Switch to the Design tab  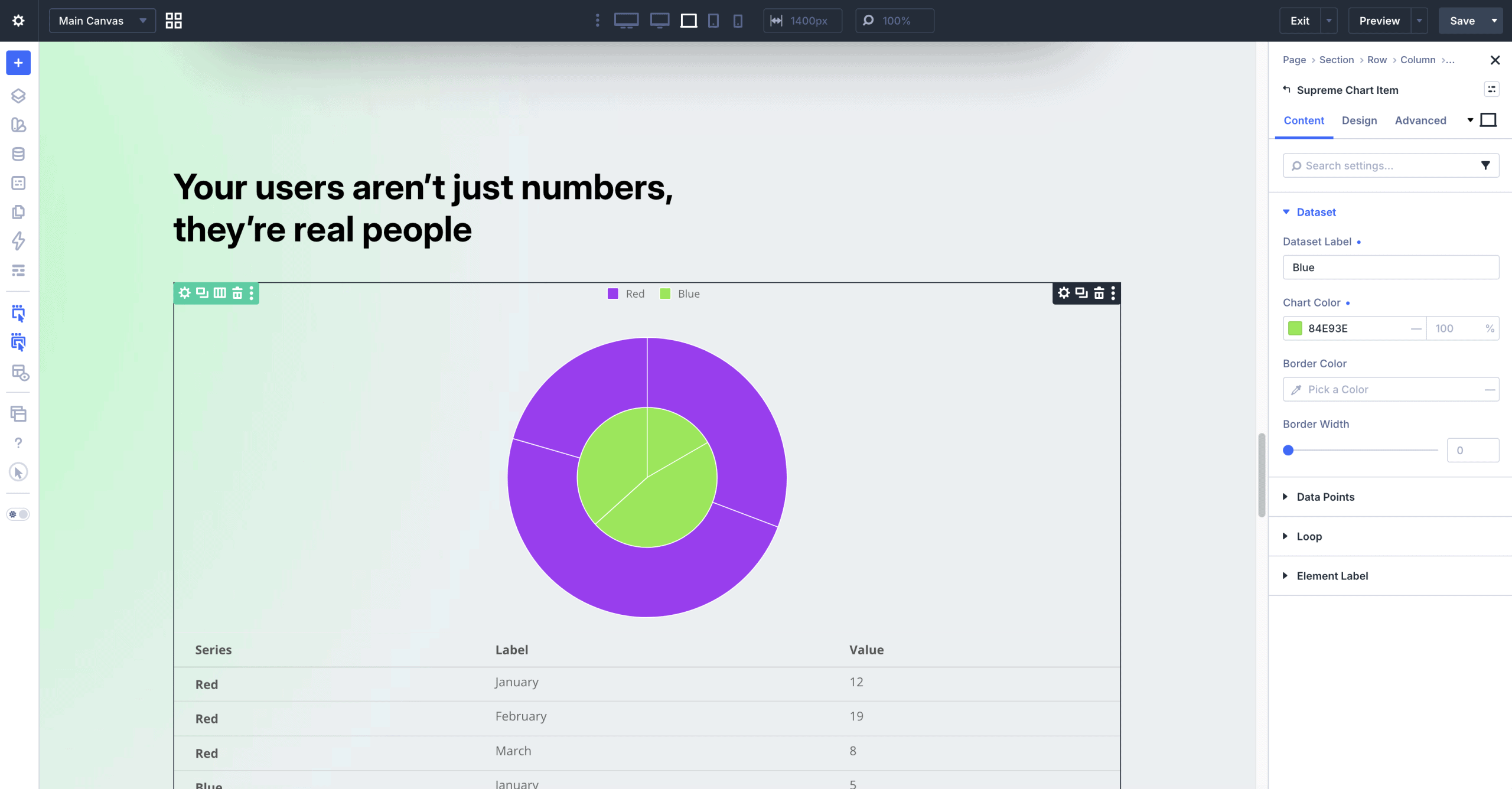(1359, 120)
